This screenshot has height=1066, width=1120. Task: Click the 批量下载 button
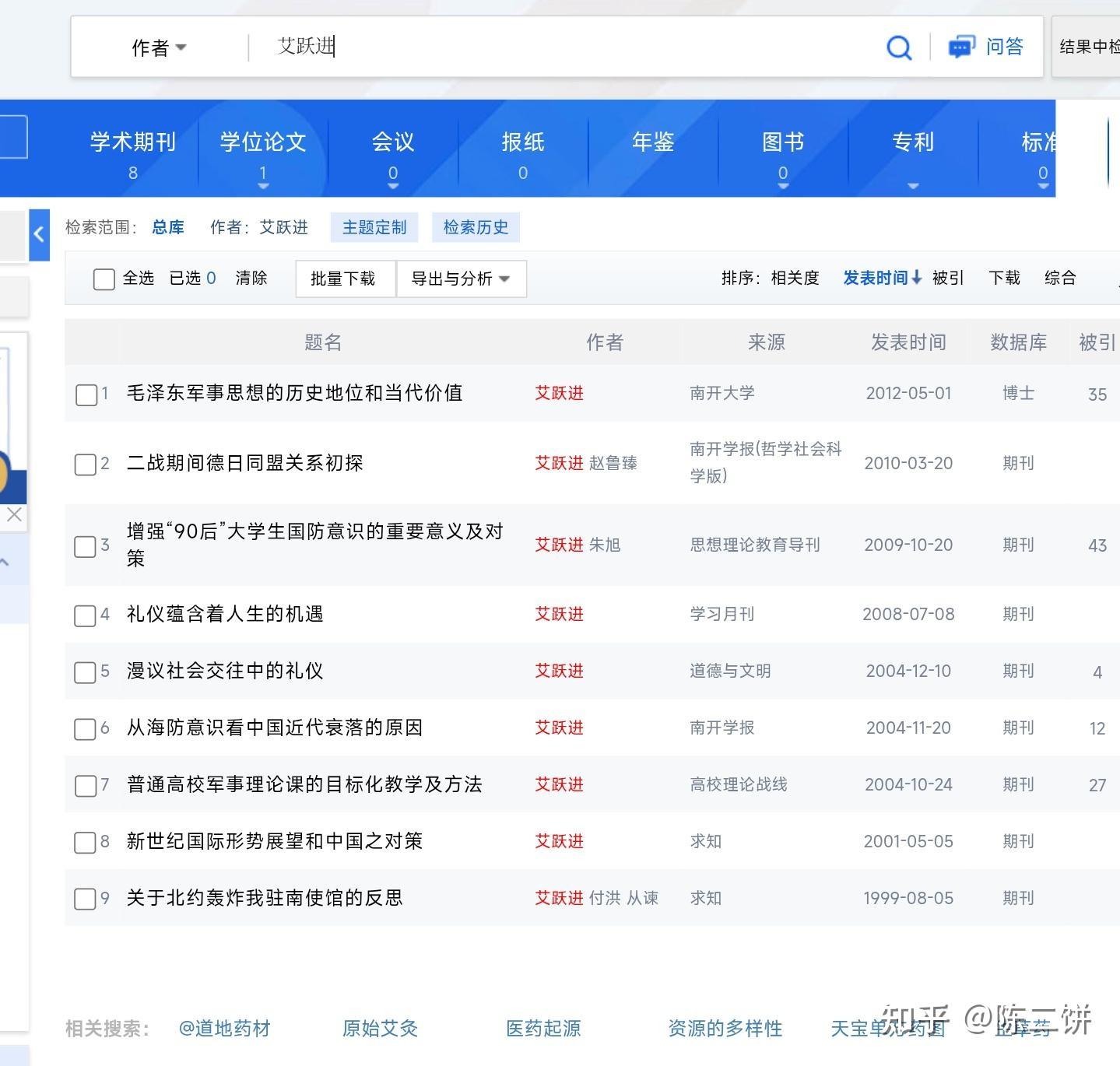(346, 279)
